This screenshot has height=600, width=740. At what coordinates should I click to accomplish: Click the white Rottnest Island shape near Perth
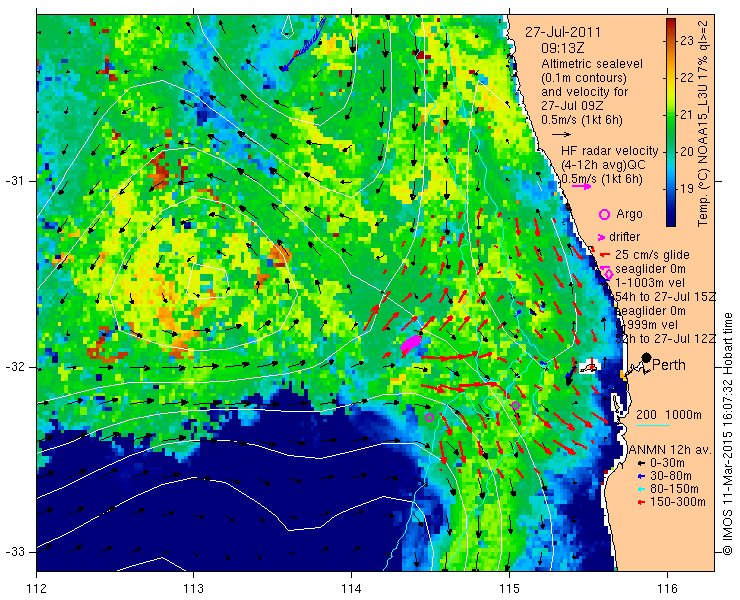[589, 366]
